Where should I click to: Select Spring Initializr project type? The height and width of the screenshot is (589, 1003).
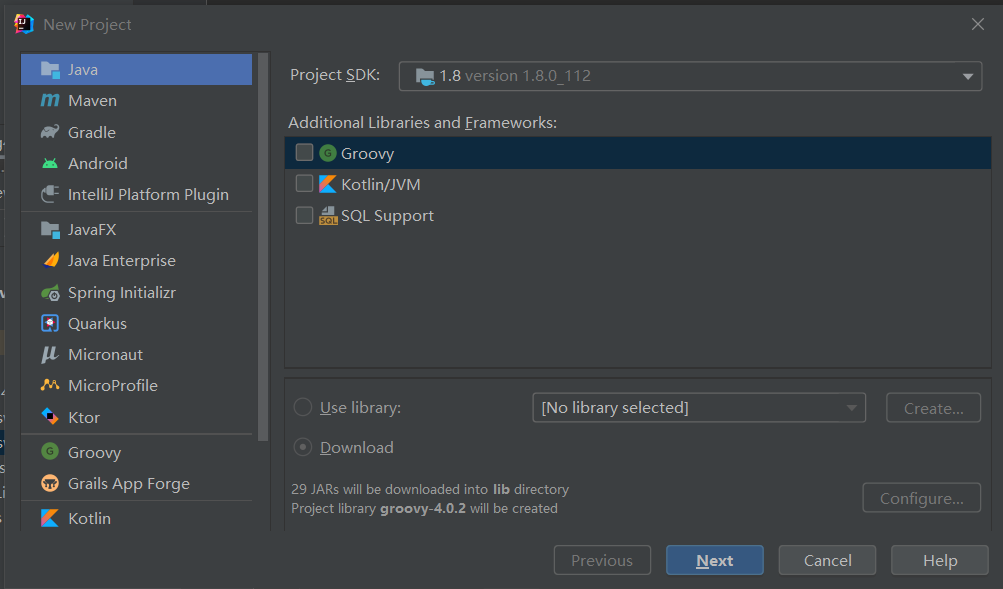pyautogui.click(x=136, y=292)
